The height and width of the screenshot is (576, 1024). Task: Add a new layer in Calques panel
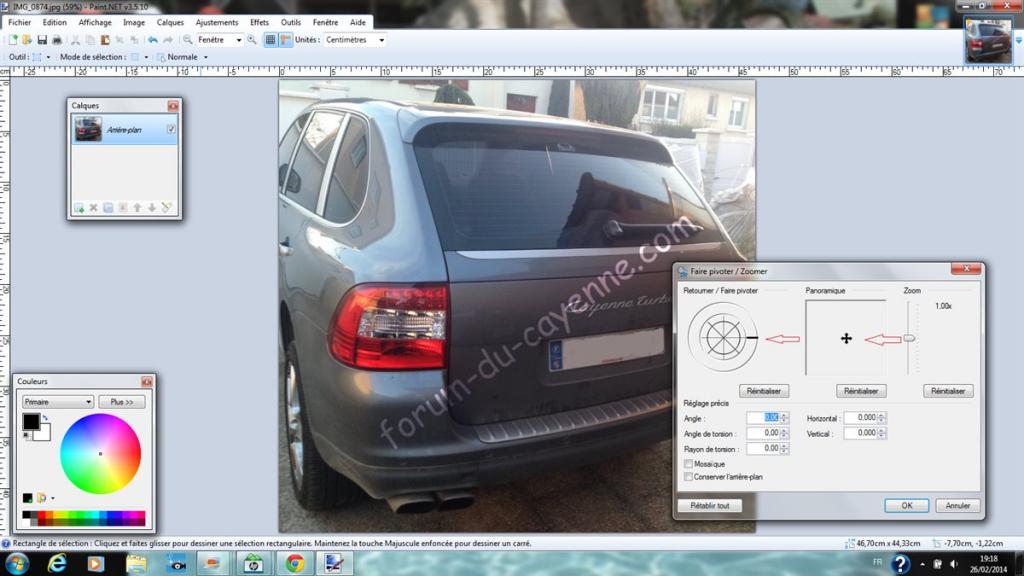click(x=79, y=208)
